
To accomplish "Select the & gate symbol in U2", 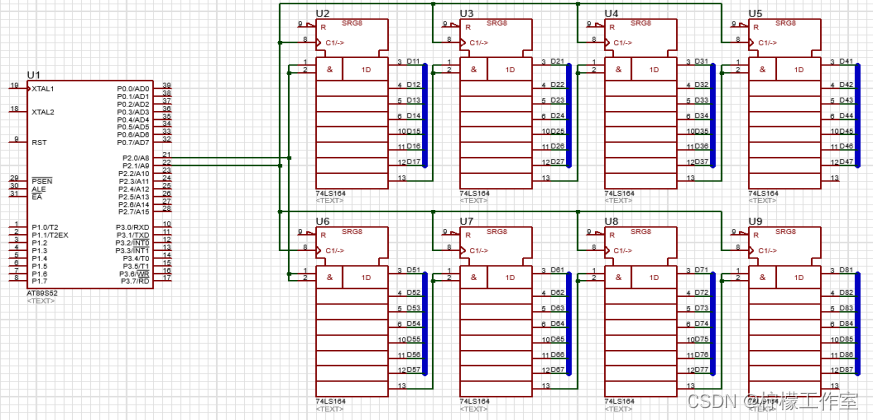I will point(330,70).
